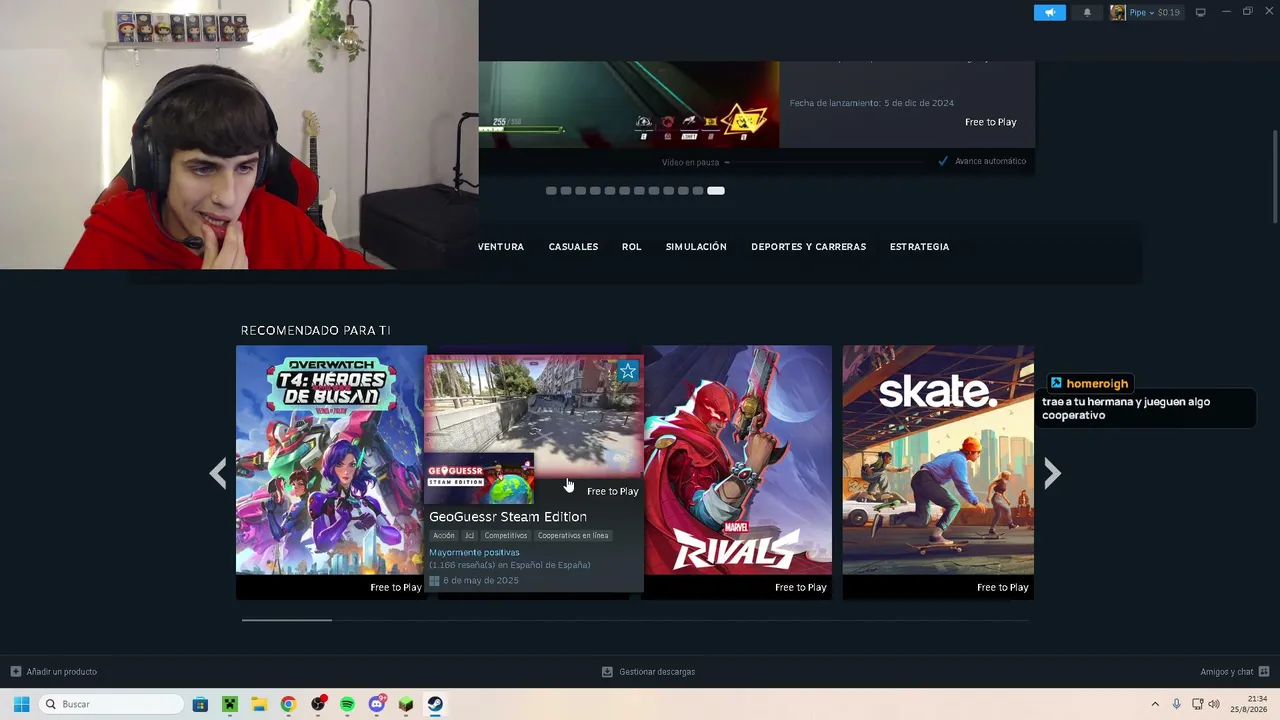Click the RECOMENDADO PARA TI heading
Image resolution: width=1280 pixels, height=720 pixels.
[315, 330]
